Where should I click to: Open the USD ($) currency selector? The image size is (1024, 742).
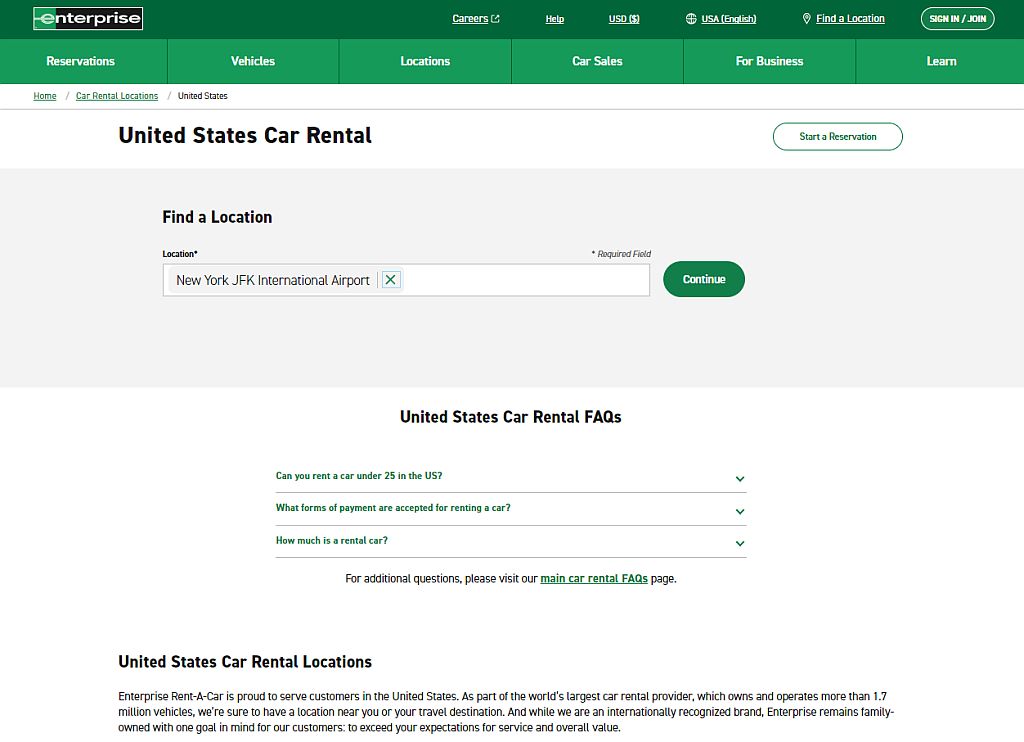click(x=624, y=18)
